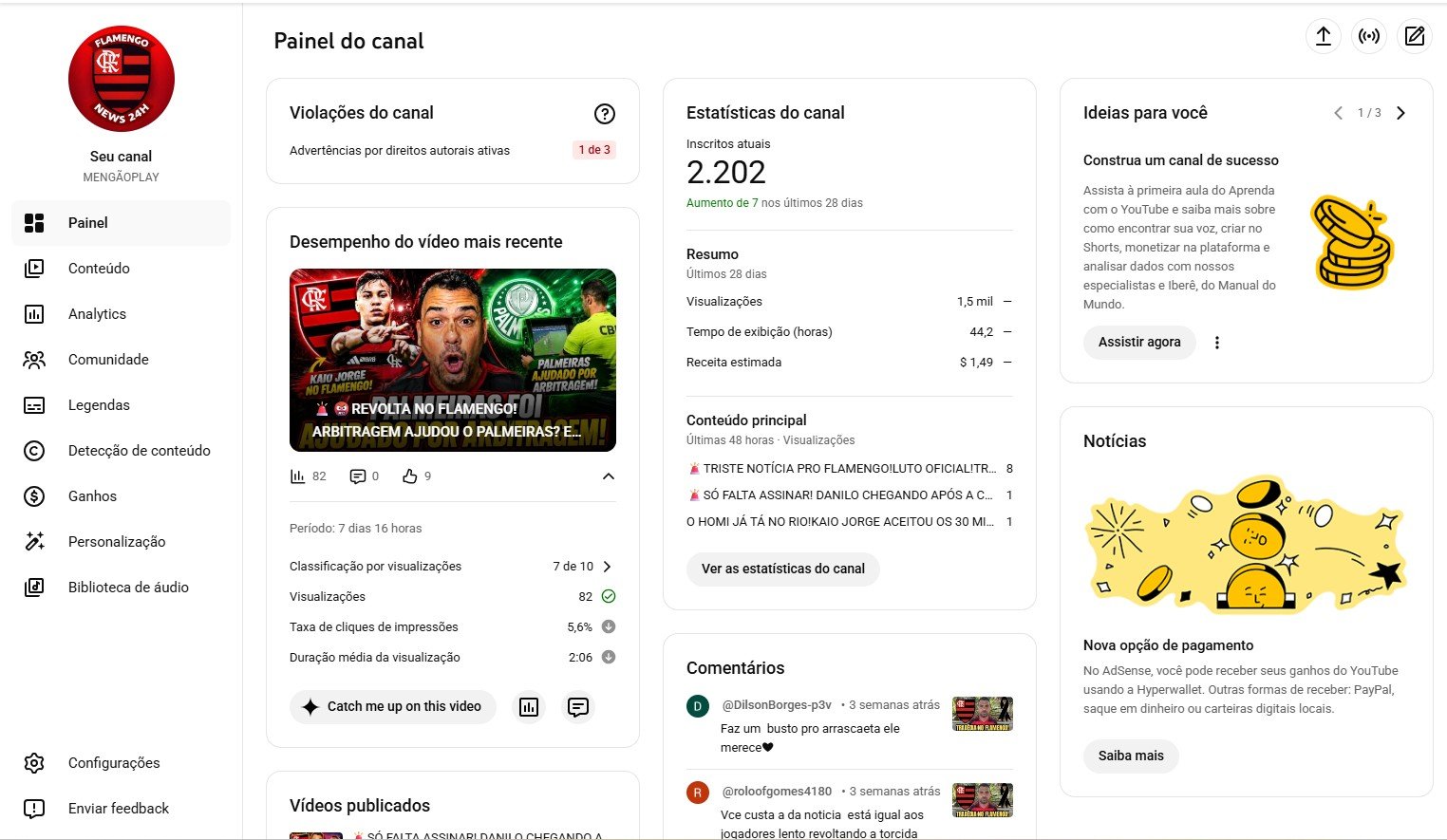Click the Visualizações 1,5 mil row
1447x840 pixels.
849,302
